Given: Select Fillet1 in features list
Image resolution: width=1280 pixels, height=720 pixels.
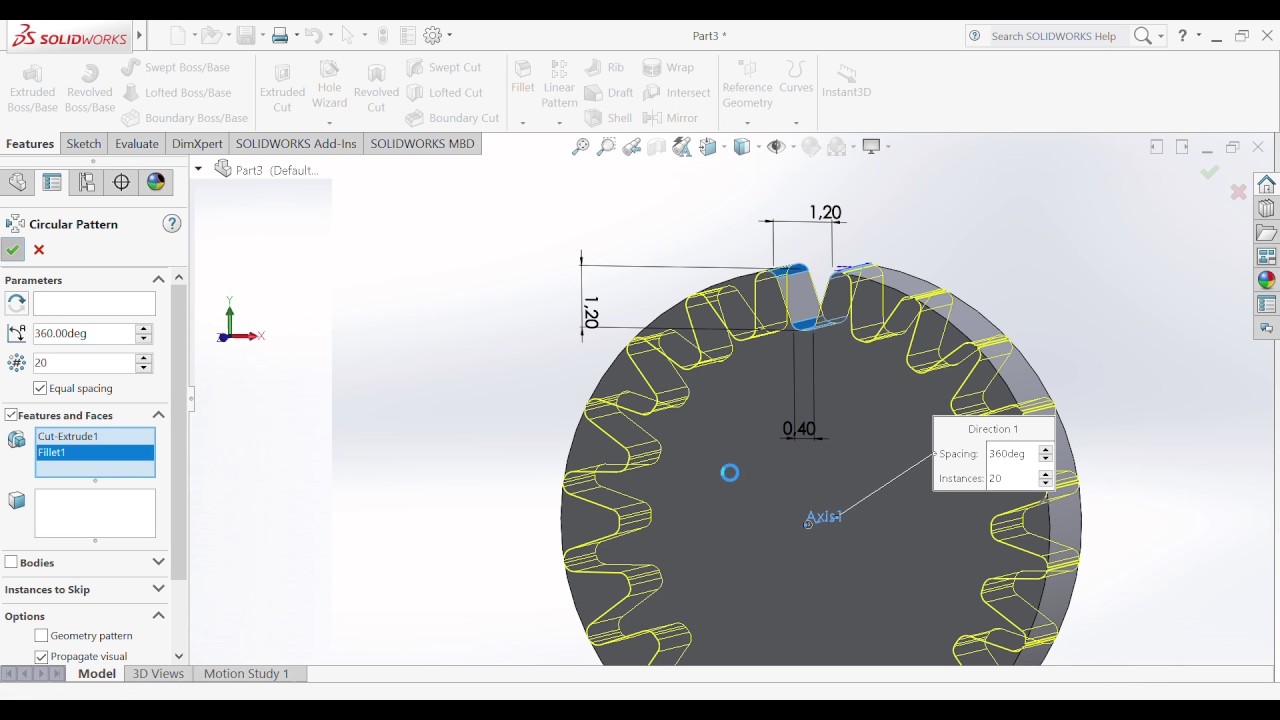Looking at the screenshot, I should click(95, 452).
